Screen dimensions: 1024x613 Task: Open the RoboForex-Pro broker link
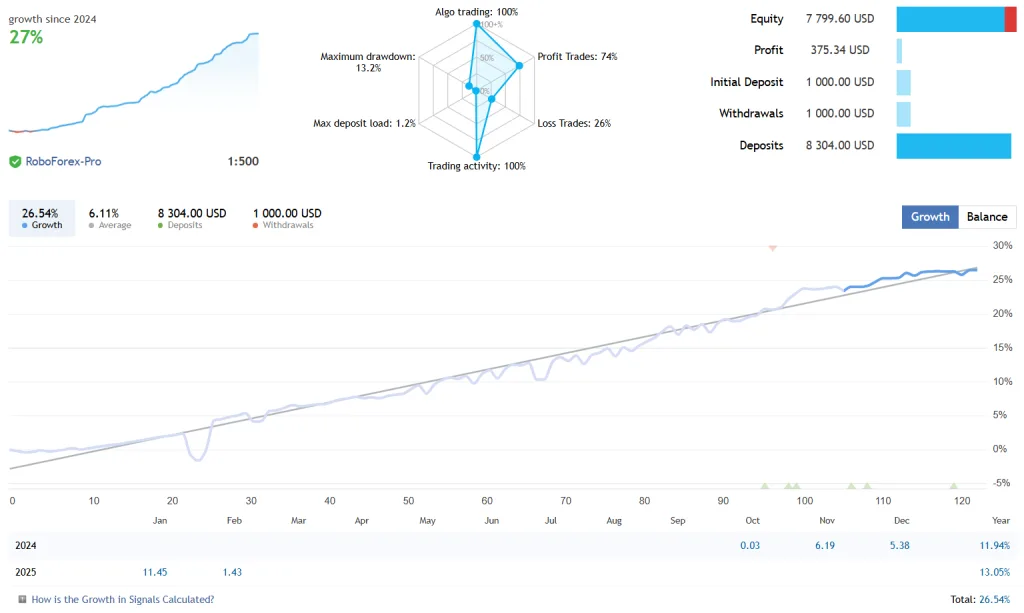click(x=63, y=161)
